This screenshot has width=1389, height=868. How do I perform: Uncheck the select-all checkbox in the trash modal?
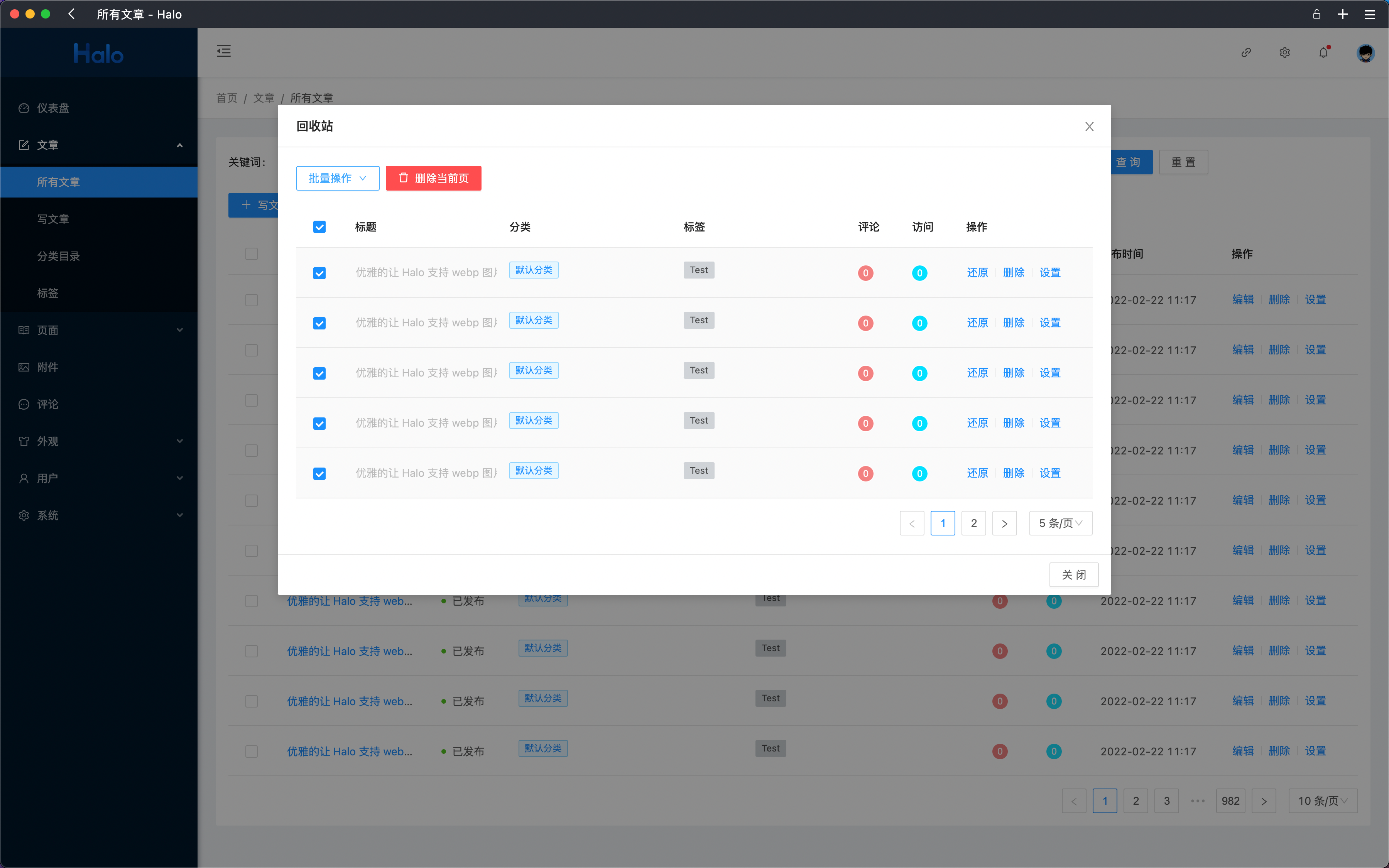pyautogui.click(x=319, y=227)
